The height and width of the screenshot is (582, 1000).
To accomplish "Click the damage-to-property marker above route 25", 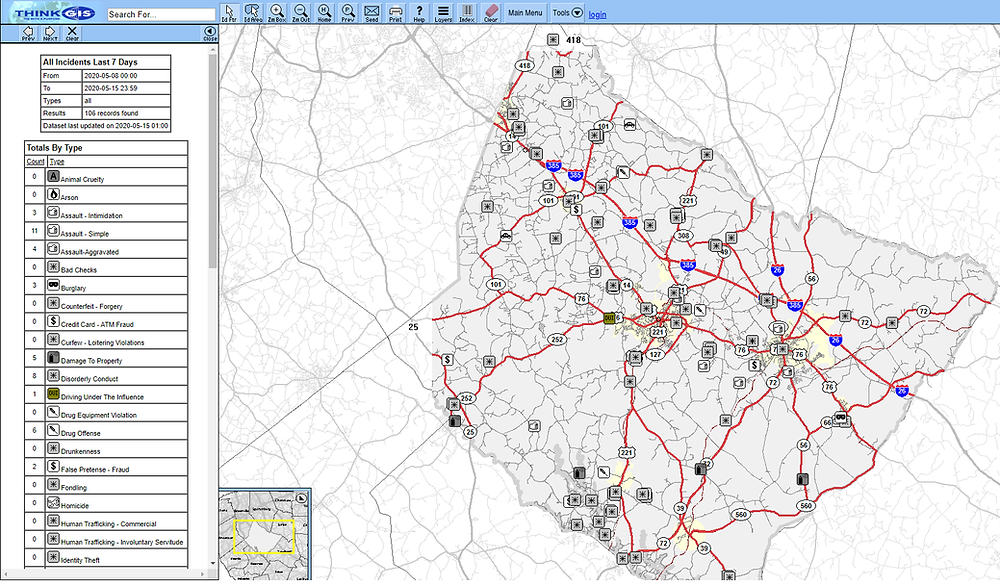I will click(454, 421).
